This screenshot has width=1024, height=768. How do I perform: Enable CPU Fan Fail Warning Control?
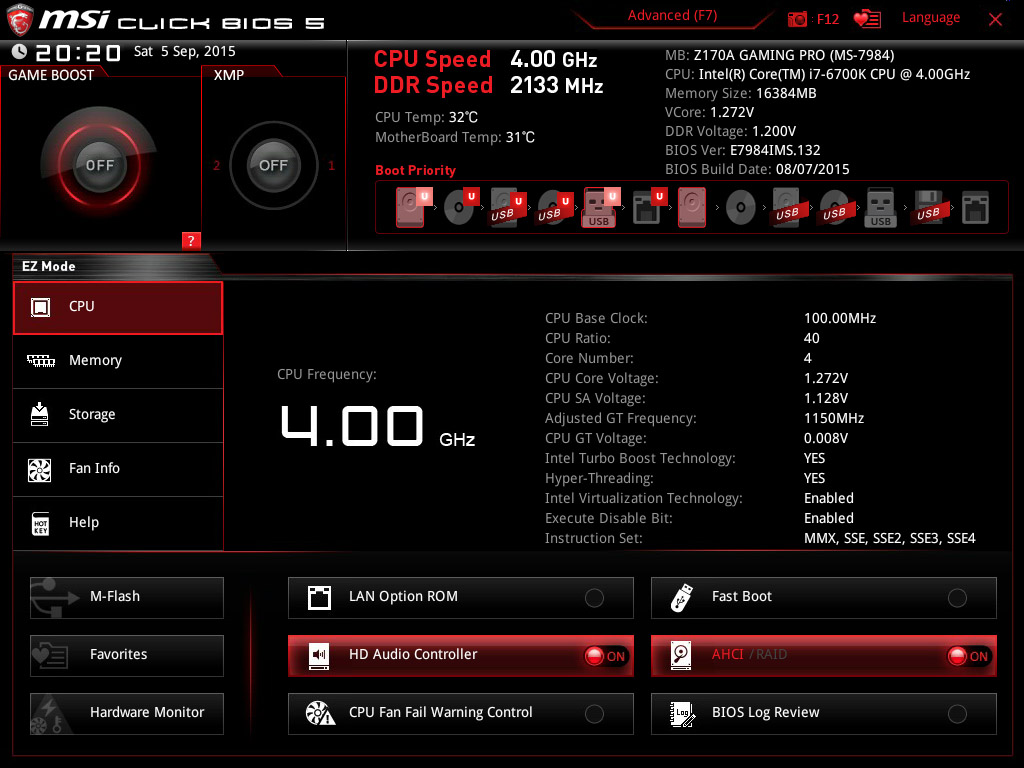coord(460,713)
